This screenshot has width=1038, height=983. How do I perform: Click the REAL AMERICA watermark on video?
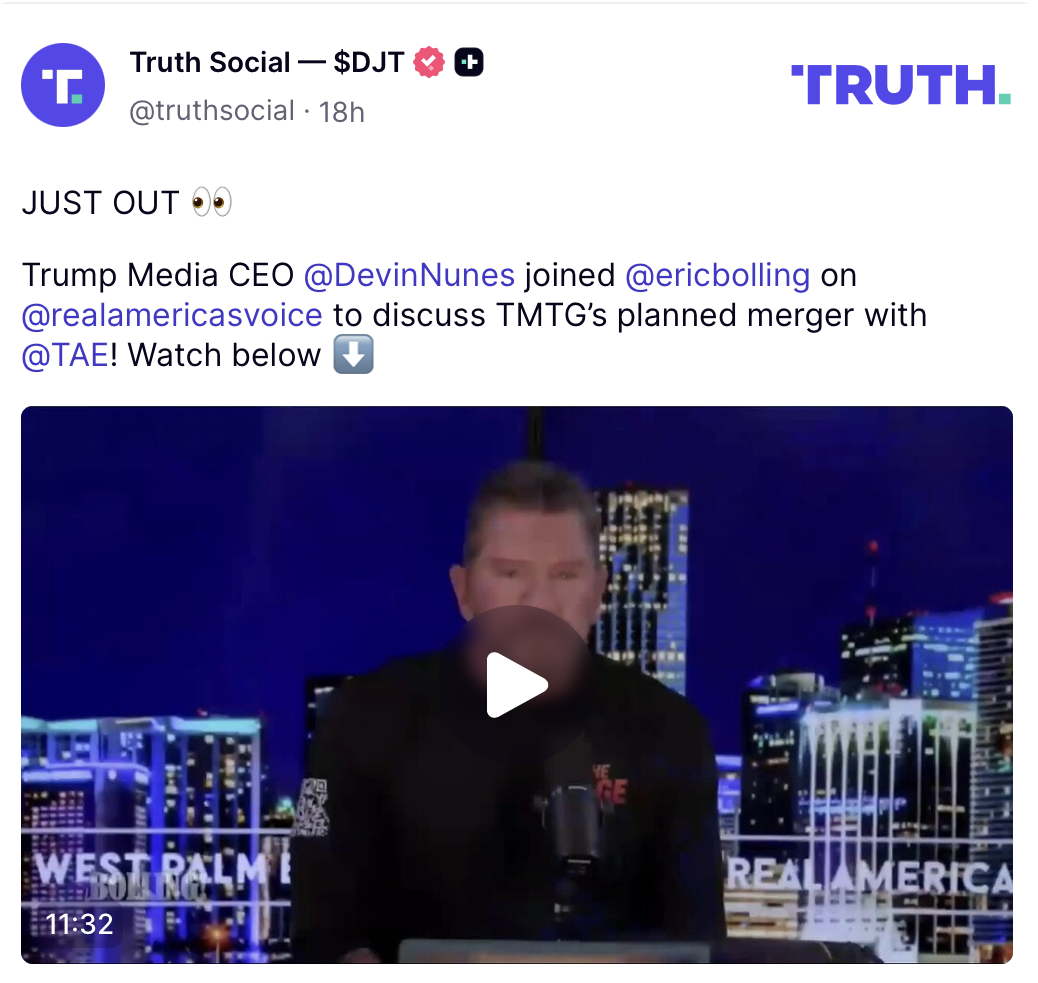point(869,876)
